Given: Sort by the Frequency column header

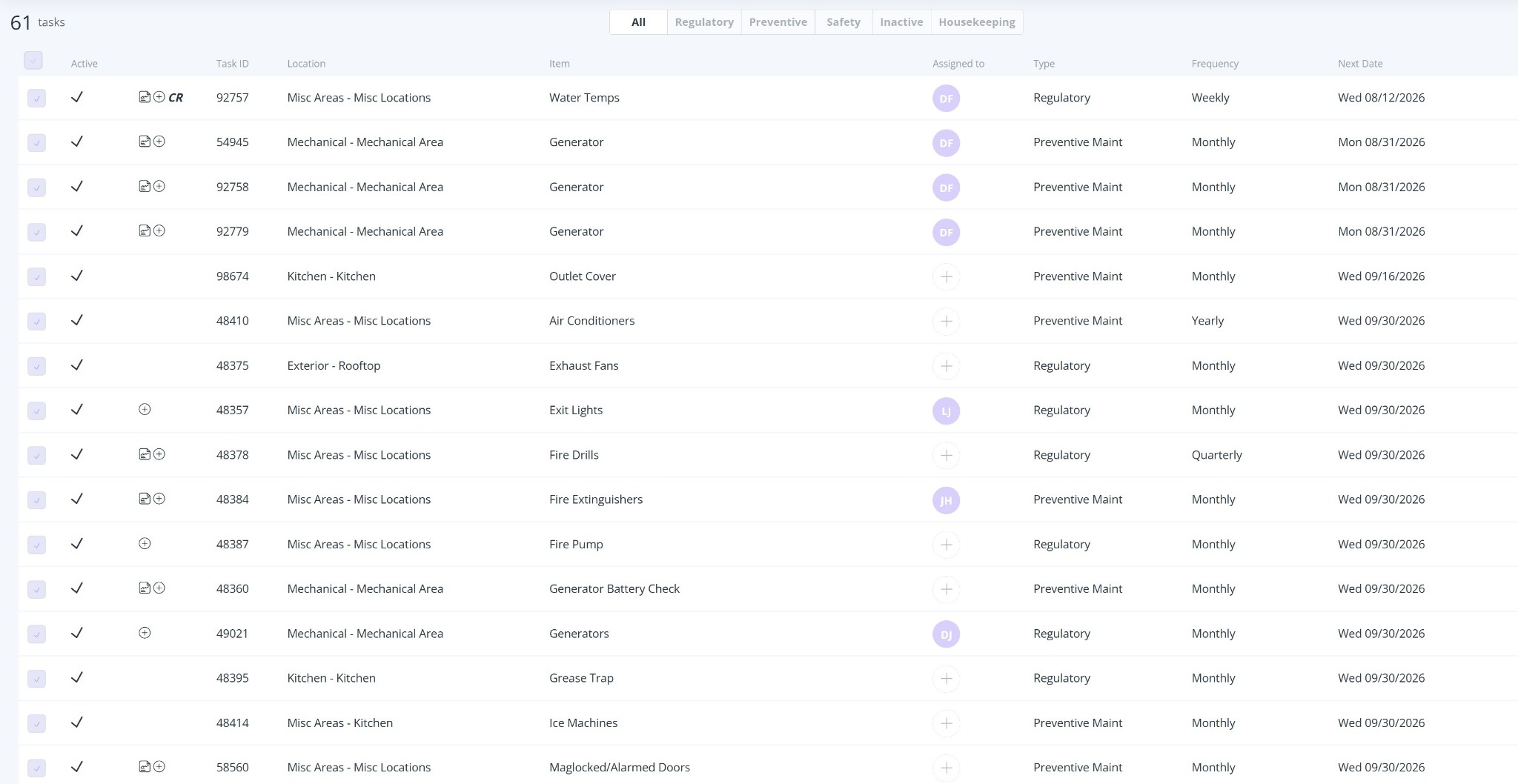Looking at the screenshot, I should tap(1215, 64).
